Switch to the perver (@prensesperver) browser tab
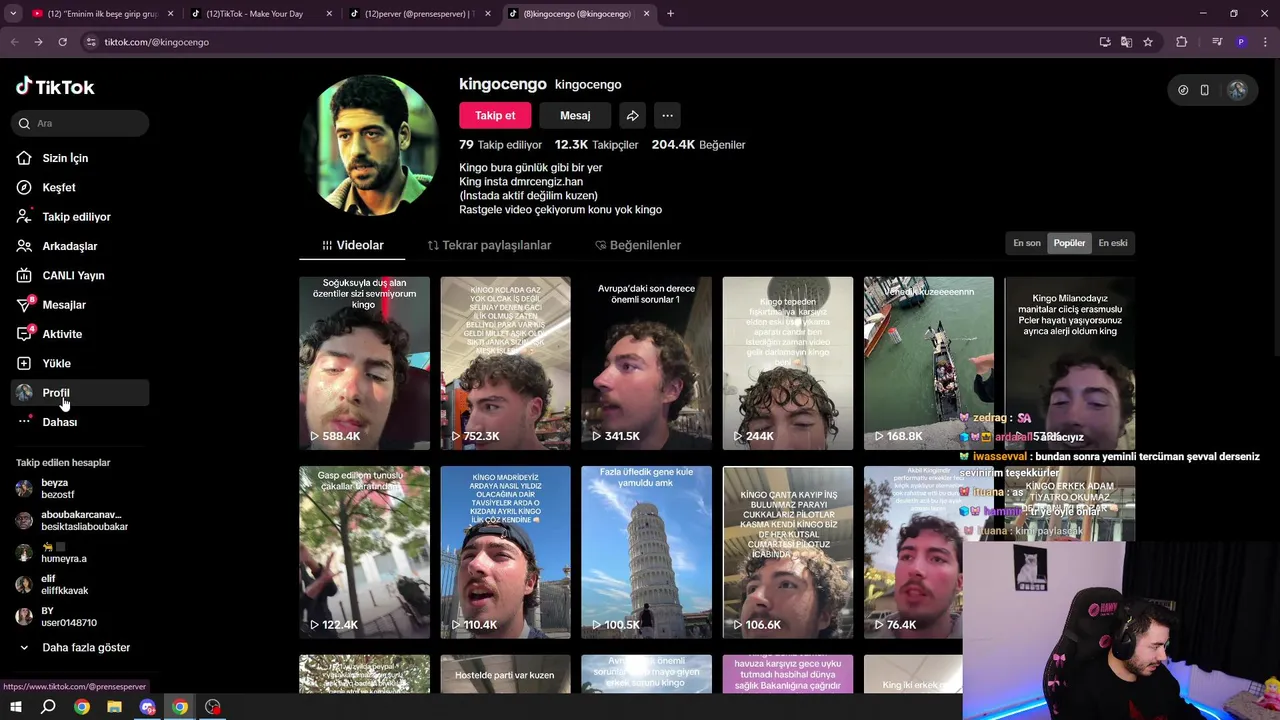The width and height of the screenshot is (1280, 720). point(420,14)
